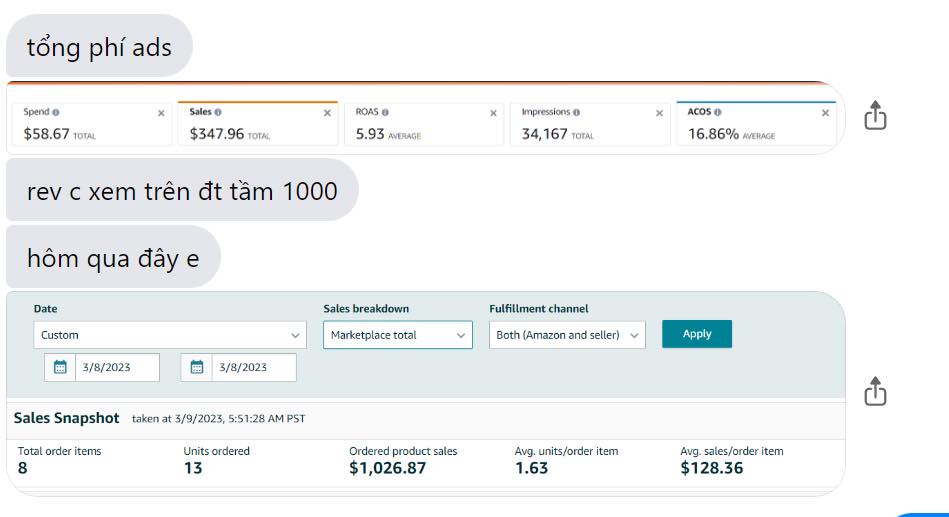Close the ROAS metric card
Image resolution: width=949 pixels, height=517 pixels.
click(x=493, y=113)
